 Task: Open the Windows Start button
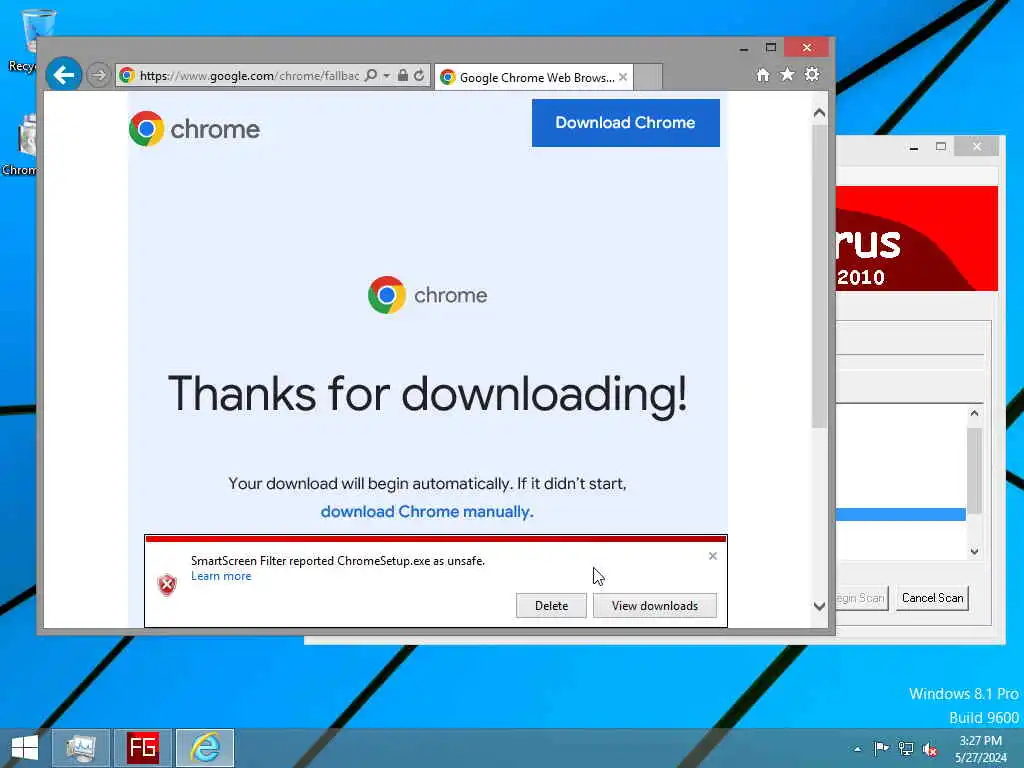25,748
